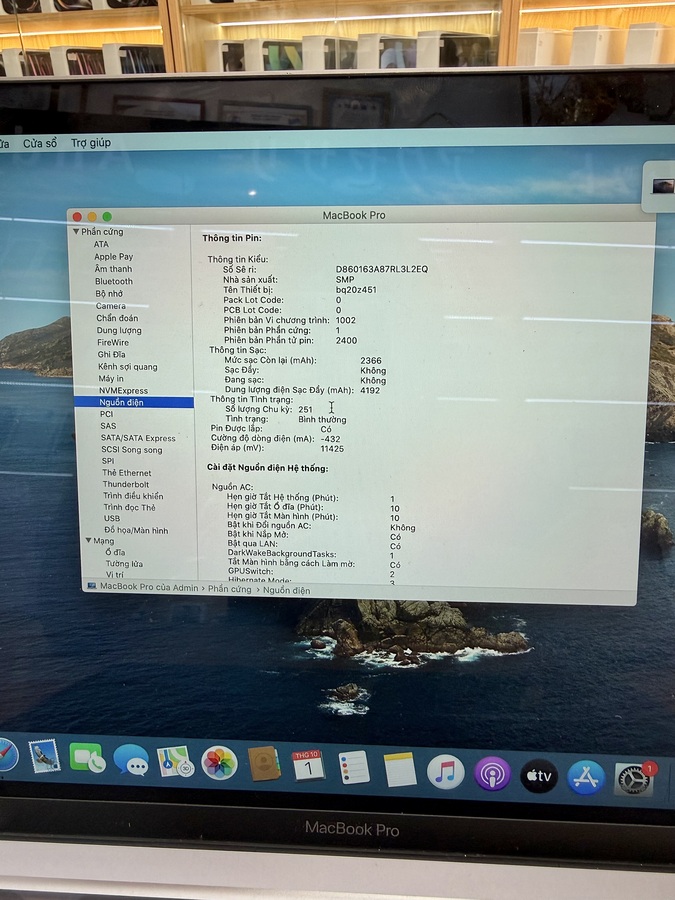Open the Photos app in the Dock
The width and height of the screenshot is (675, 900).
[x=219, y=762]
